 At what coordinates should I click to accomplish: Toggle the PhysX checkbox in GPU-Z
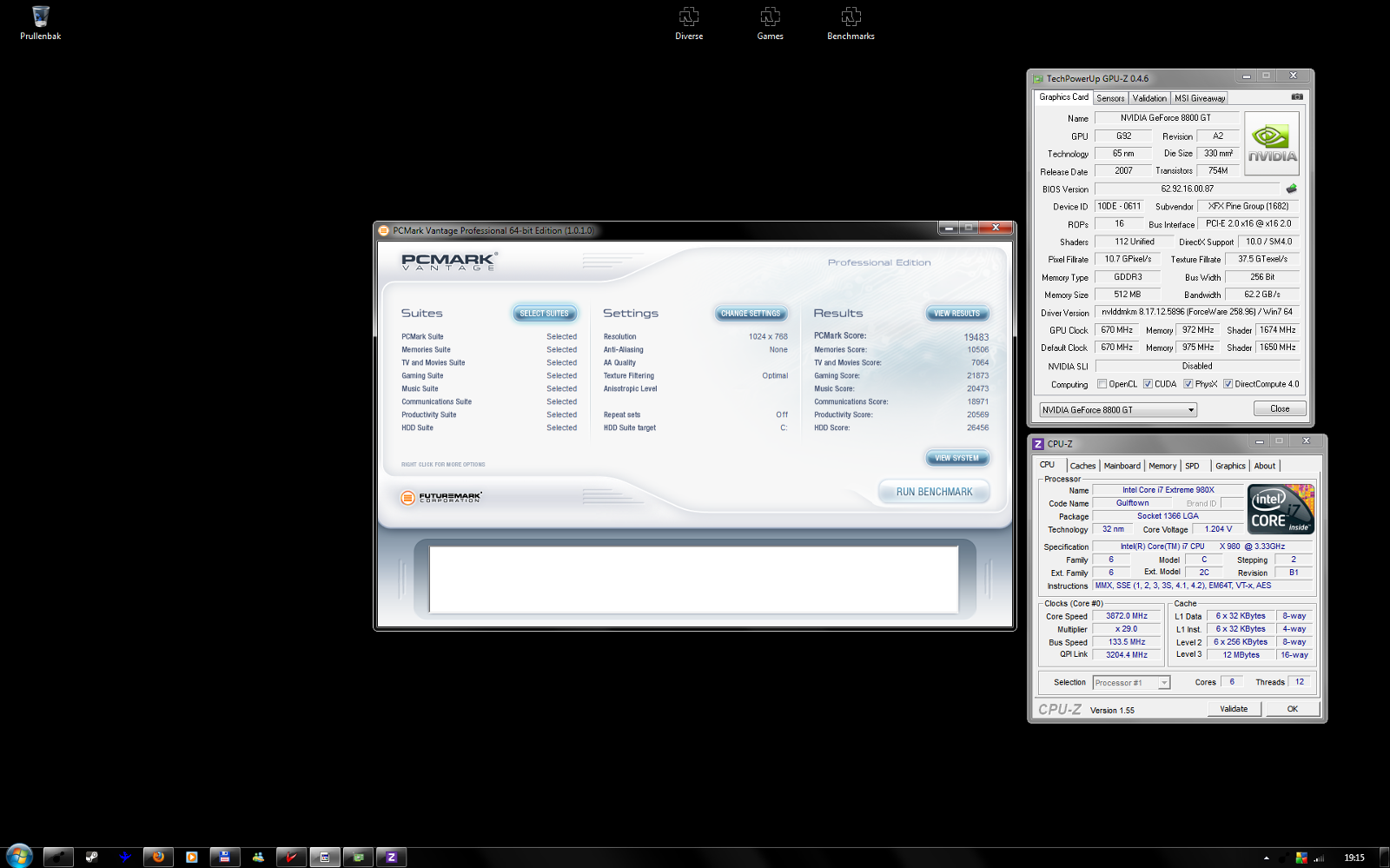[x=1188, y=384]
